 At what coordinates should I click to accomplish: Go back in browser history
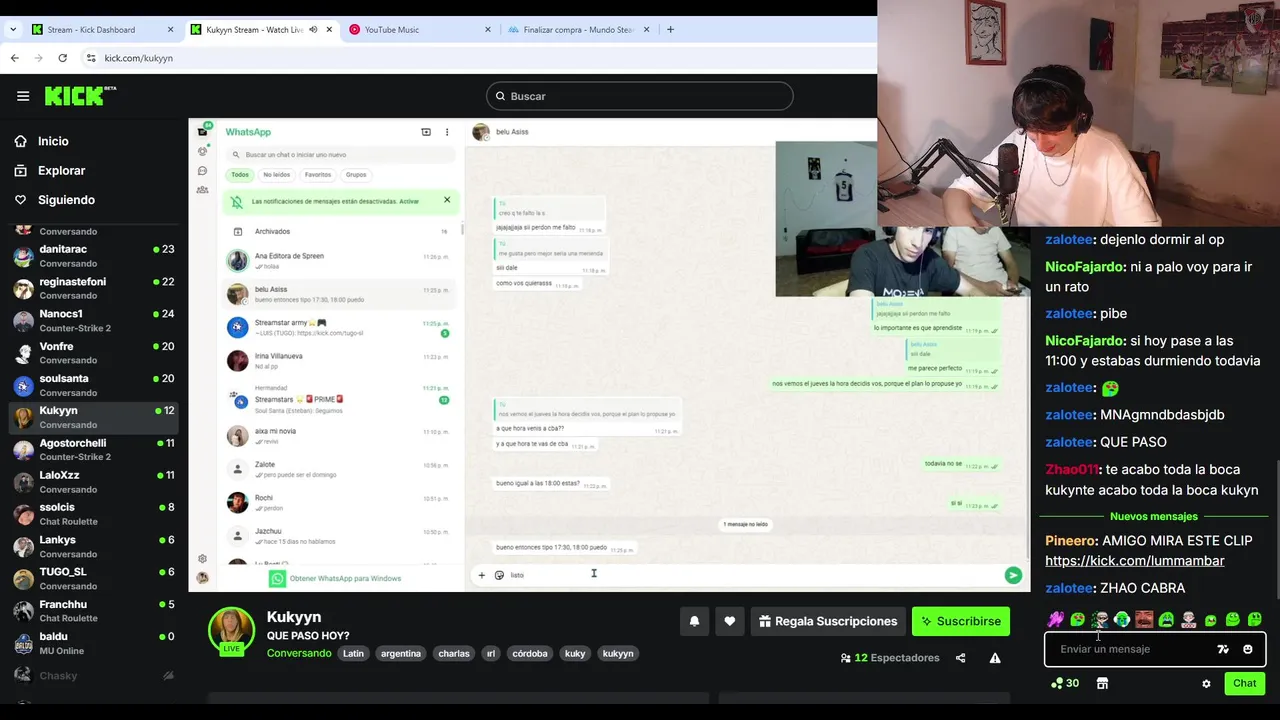click(14, 58)
